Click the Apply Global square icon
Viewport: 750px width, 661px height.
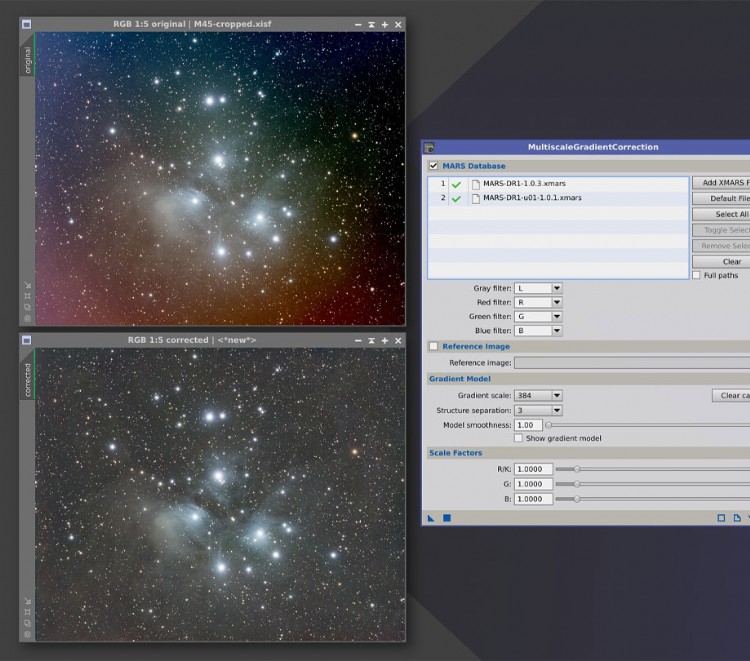(447, 518)
